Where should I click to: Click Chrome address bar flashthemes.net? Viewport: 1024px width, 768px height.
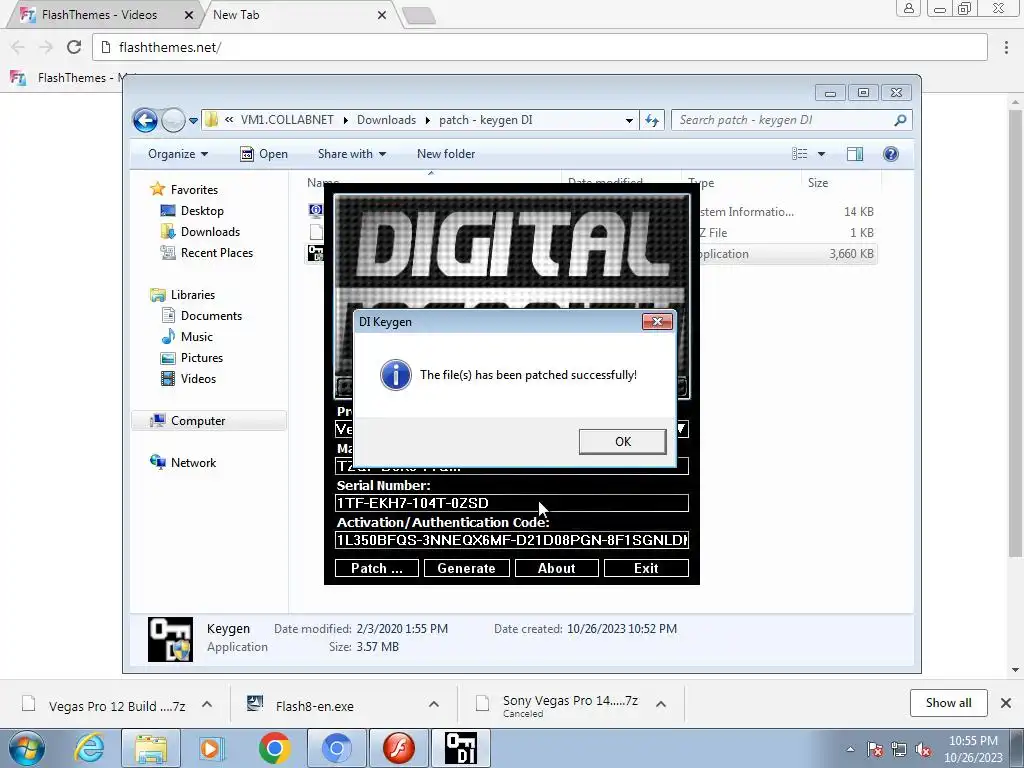[x=539, y=47]
